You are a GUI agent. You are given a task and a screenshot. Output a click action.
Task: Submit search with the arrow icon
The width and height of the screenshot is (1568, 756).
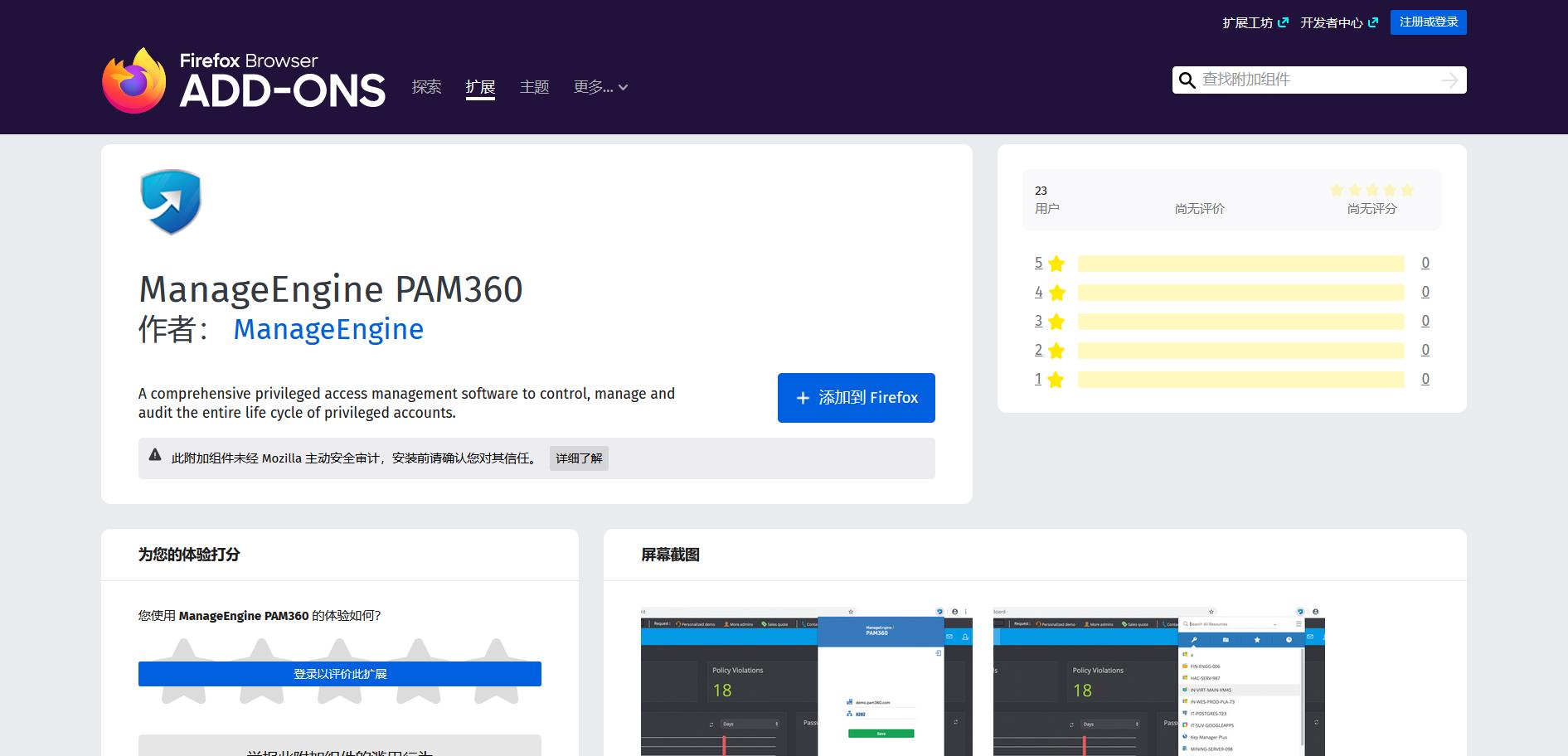pos(1449,80)
